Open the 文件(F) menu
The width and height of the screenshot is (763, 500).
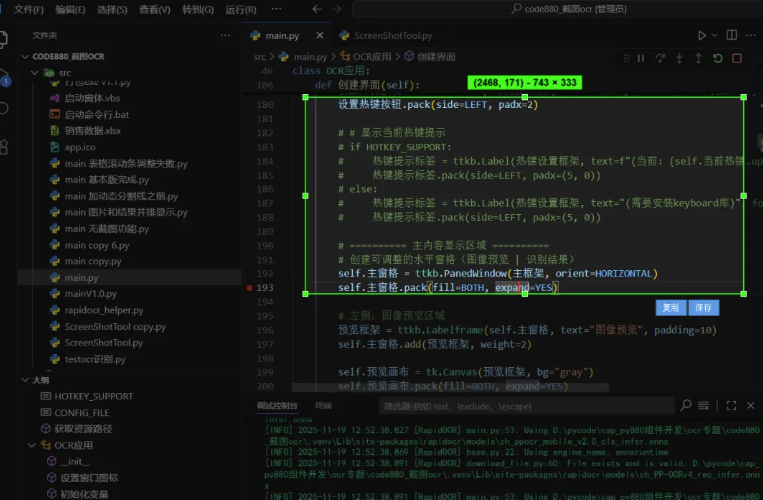click(29, 9)
